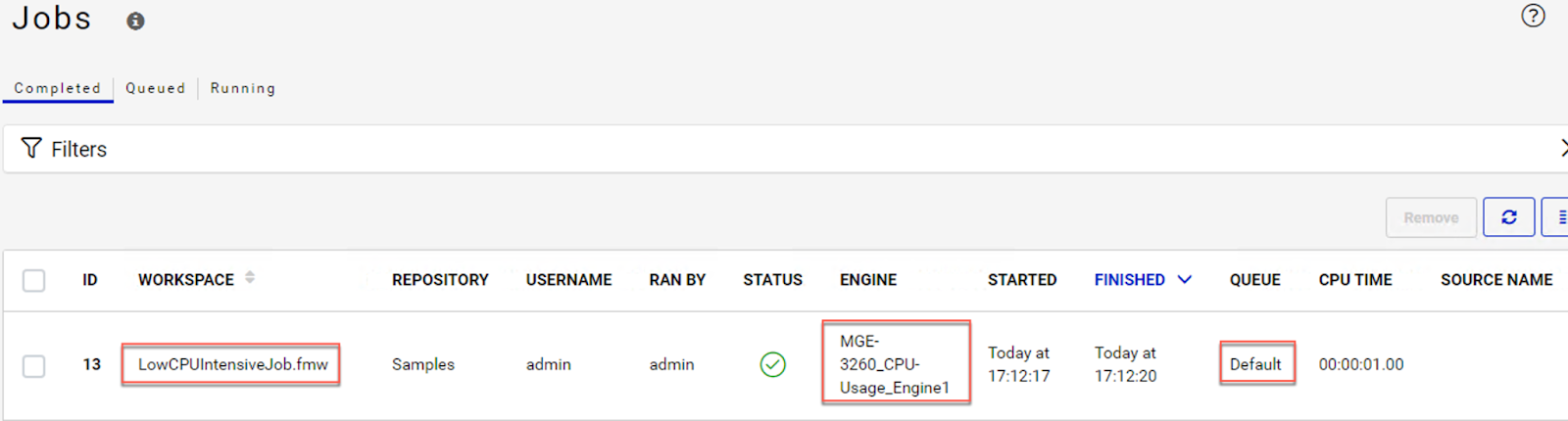Click the CPU time 00:00:01.00 cell
The height and width of the screenshot is (421, 1568).
[1361, 364]
